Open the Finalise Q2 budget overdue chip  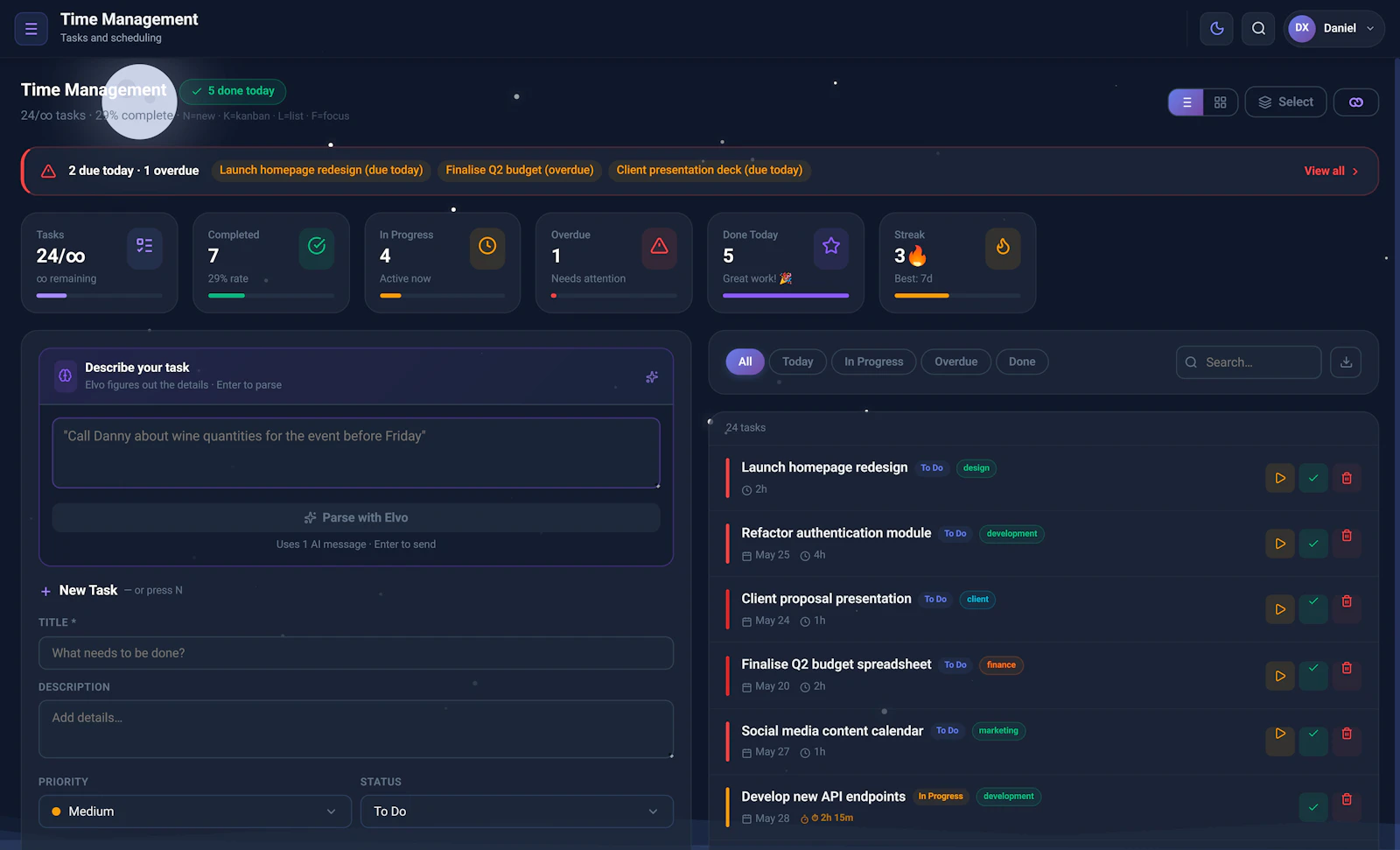520,170
